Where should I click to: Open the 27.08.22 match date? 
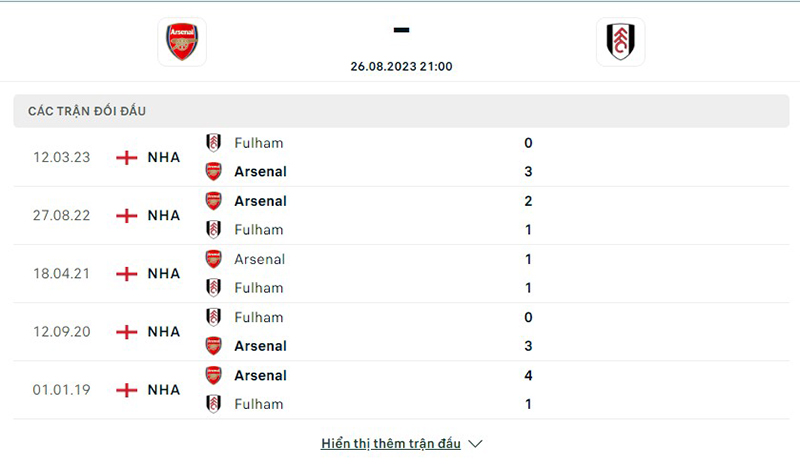coord(61,215)
